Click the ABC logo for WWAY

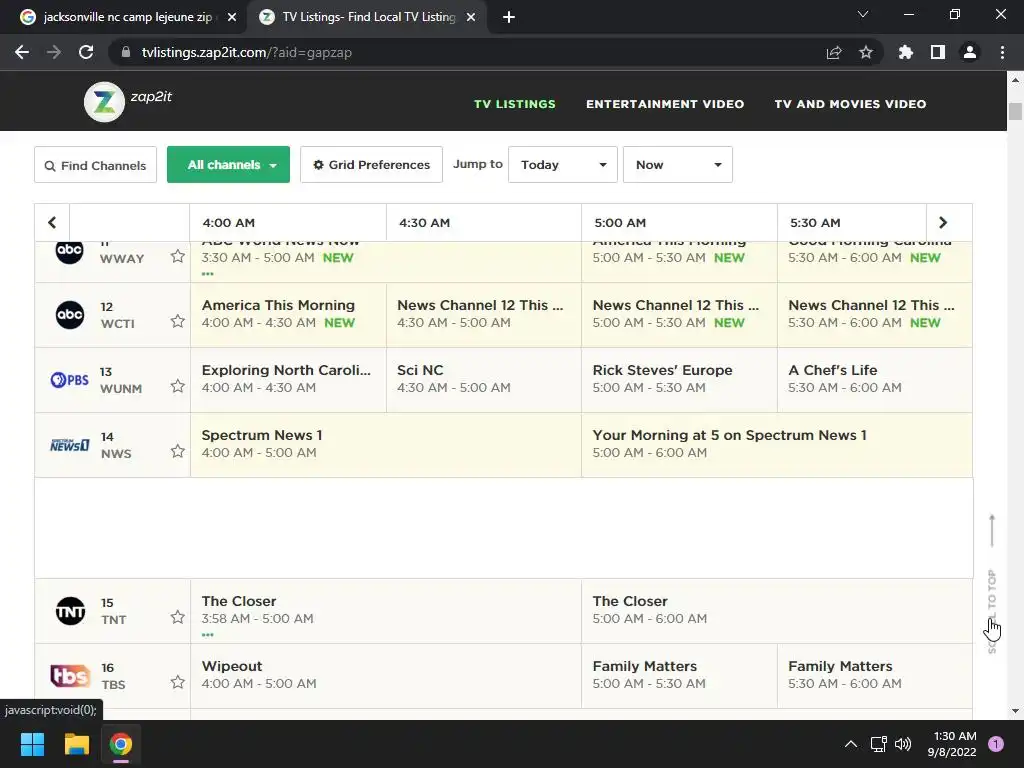pos(70,251)
